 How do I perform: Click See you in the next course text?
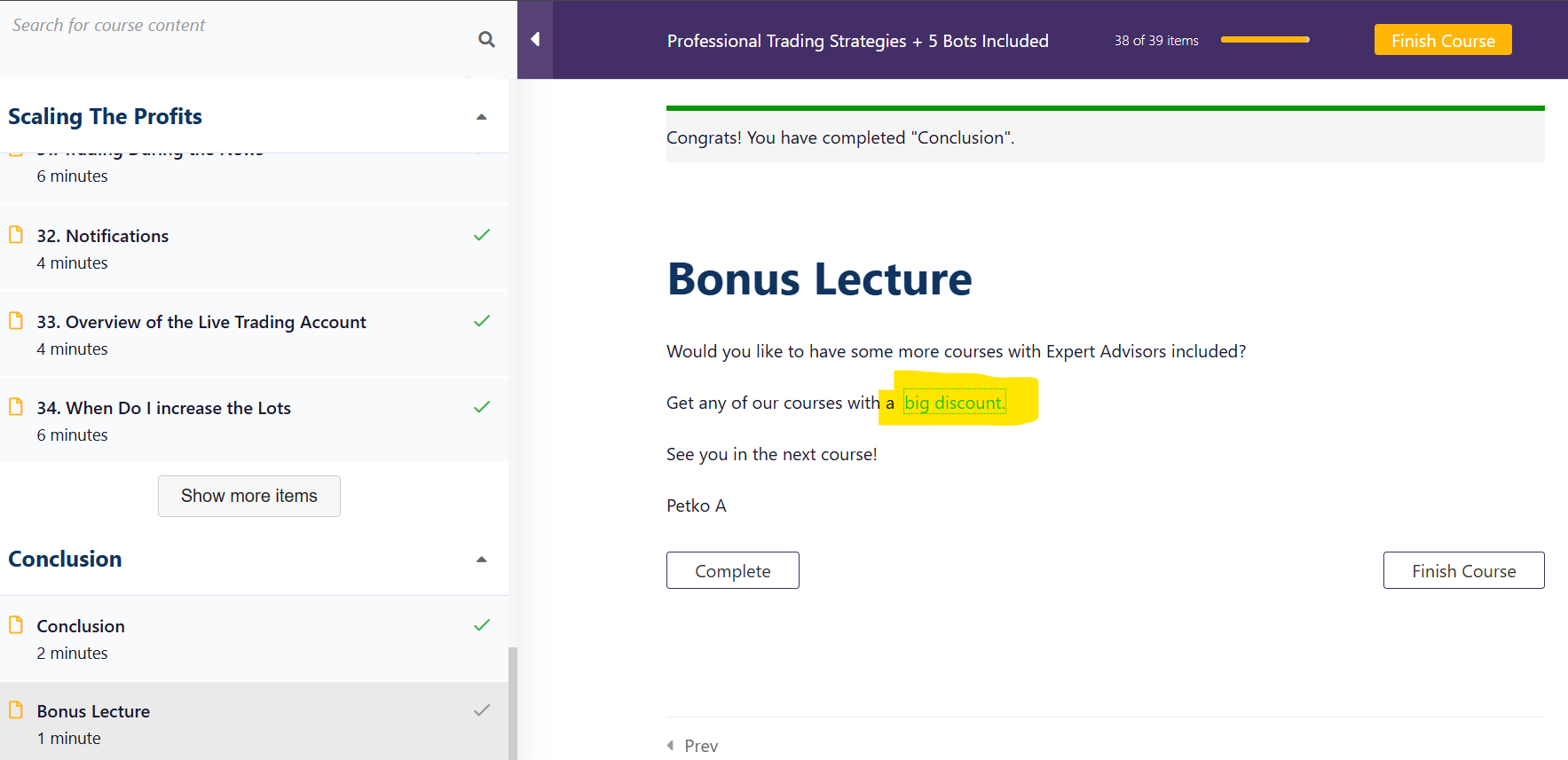772,454
